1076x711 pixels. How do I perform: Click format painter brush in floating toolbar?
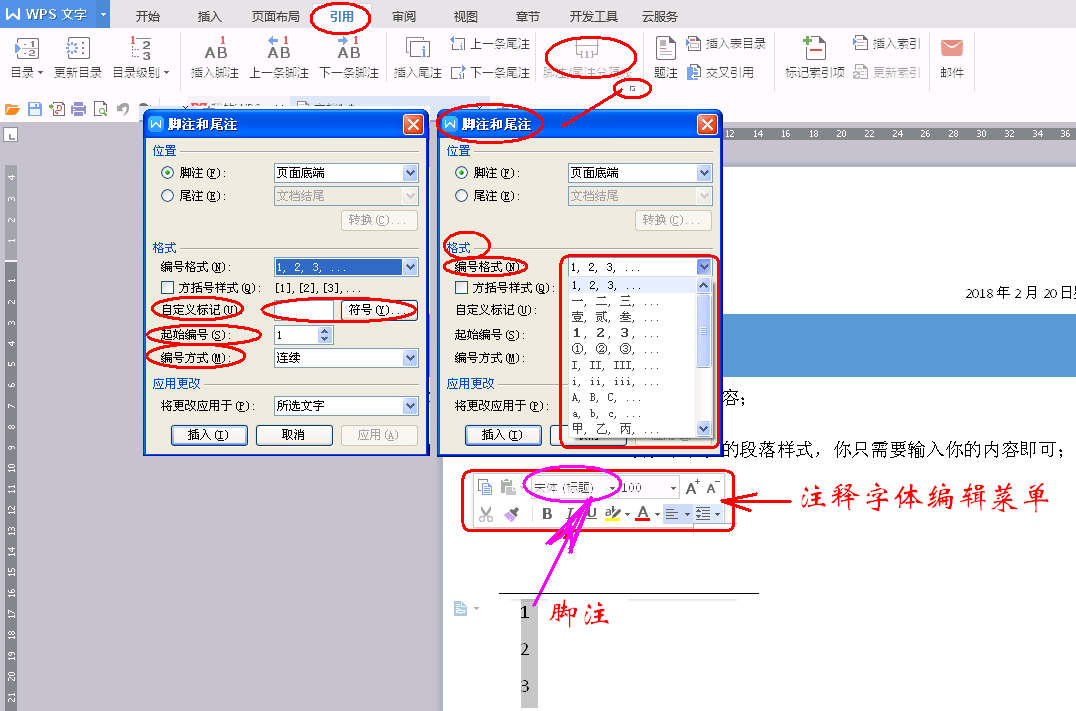pyautogui.click(x=511, y=513)
